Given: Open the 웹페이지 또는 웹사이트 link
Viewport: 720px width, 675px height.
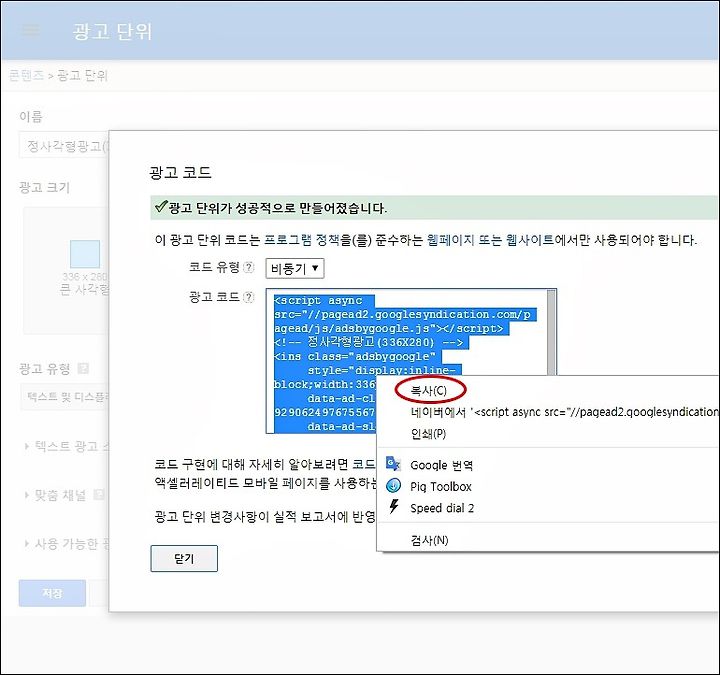Looking at the screenshot, I should 490,240.
